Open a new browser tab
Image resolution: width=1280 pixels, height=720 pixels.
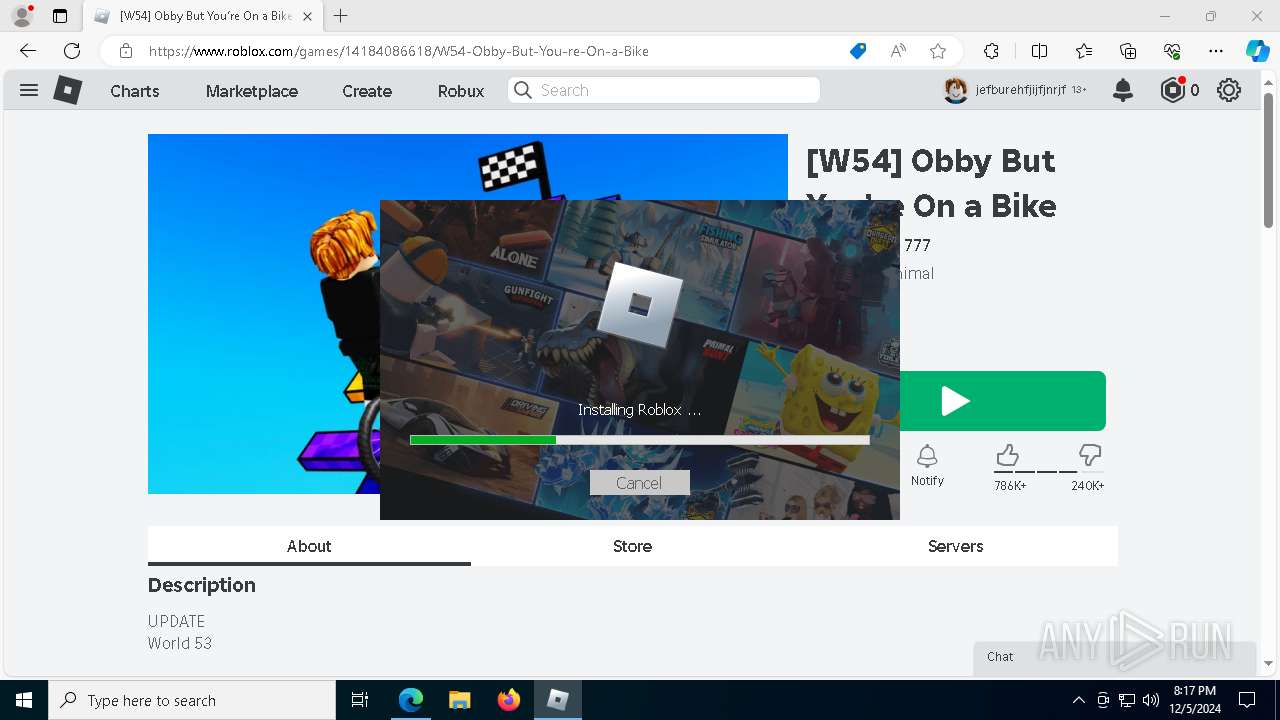tap(341, 16)
